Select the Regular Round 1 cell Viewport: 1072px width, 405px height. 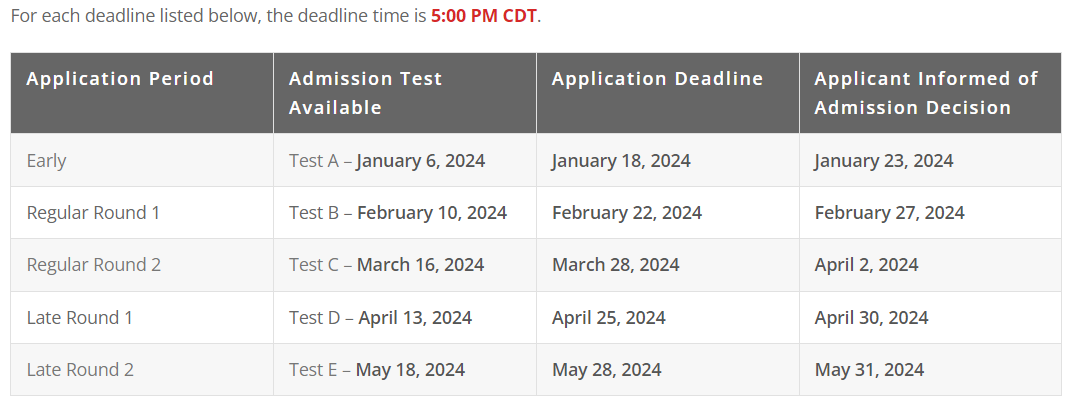142,213
